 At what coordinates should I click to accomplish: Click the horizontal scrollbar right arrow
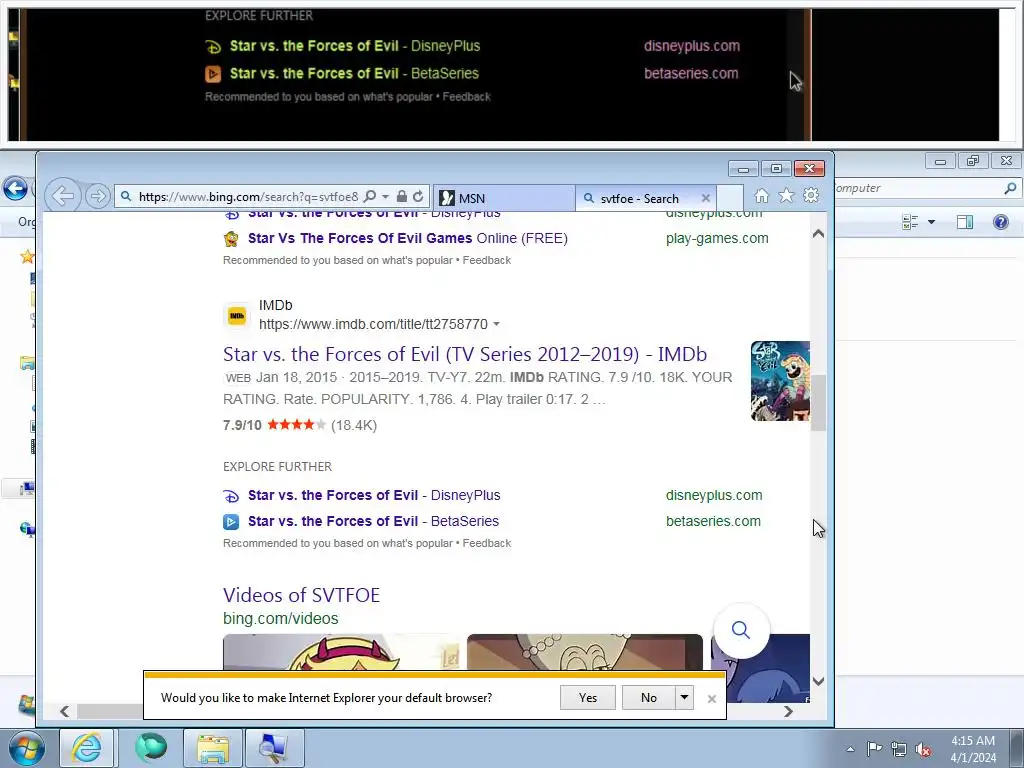(x=788, y=711)
